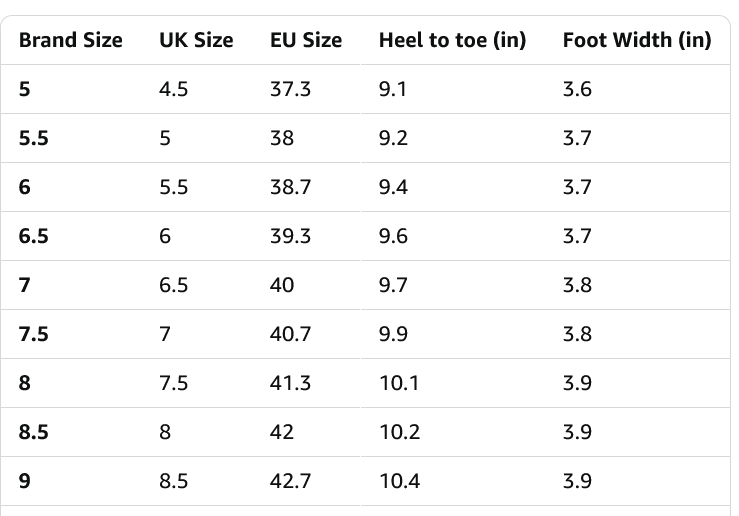Viewport: 739px width, 516px height.
Task: Click the Heel to toe (in) header
Action: point(452,40)
